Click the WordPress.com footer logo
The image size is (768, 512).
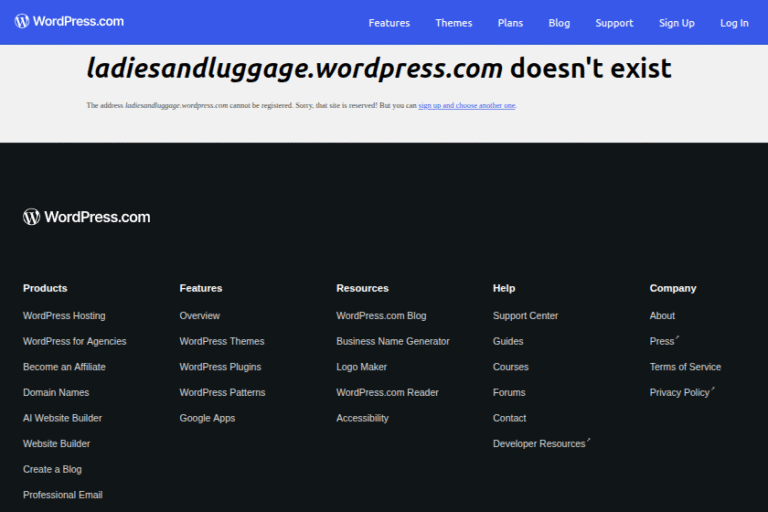pos(87,217)
